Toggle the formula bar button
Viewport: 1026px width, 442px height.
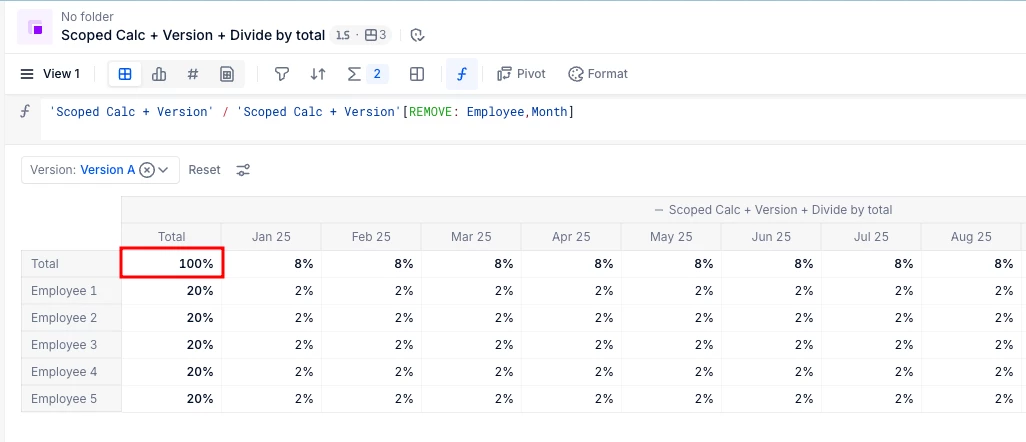click(x=462, y=74)
